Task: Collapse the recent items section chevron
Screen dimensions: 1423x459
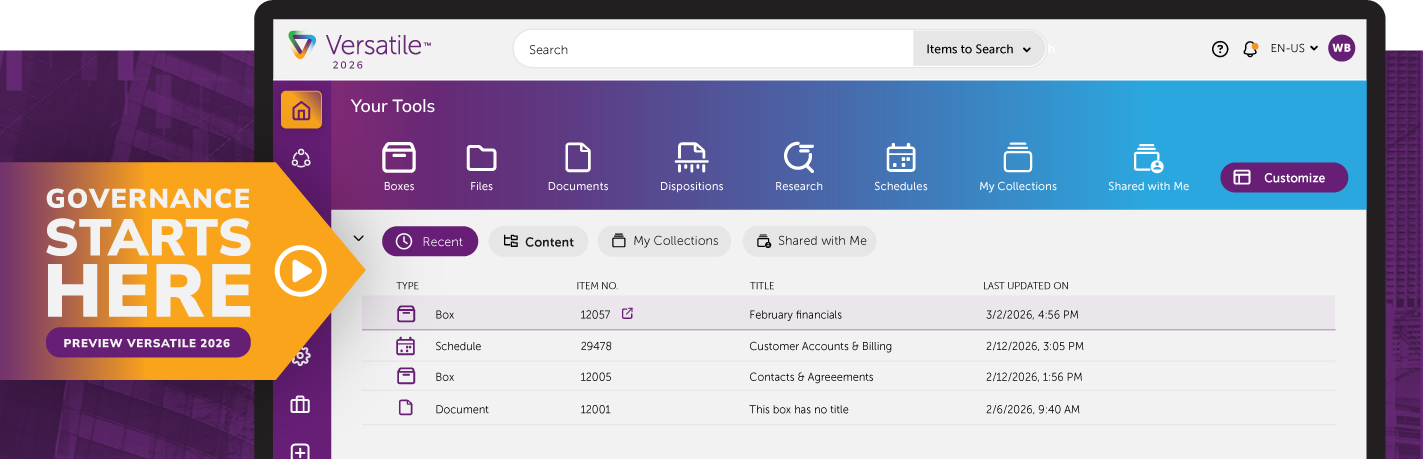Action: [358, 239]
